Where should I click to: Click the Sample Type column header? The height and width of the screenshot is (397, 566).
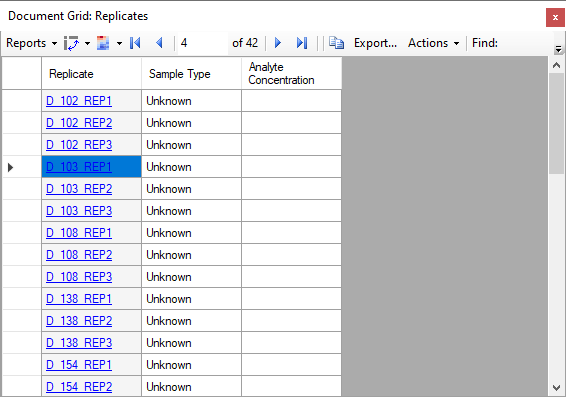(191, 74)
